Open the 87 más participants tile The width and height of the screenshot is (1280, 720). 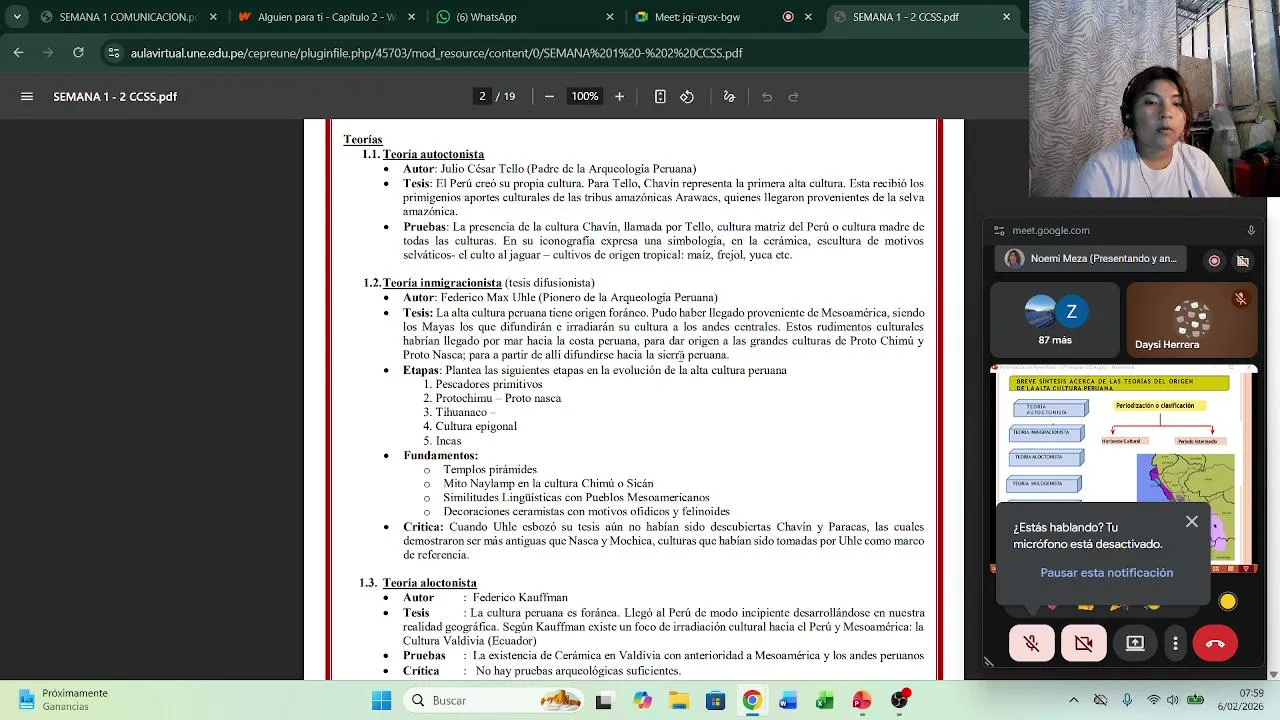1055,320
